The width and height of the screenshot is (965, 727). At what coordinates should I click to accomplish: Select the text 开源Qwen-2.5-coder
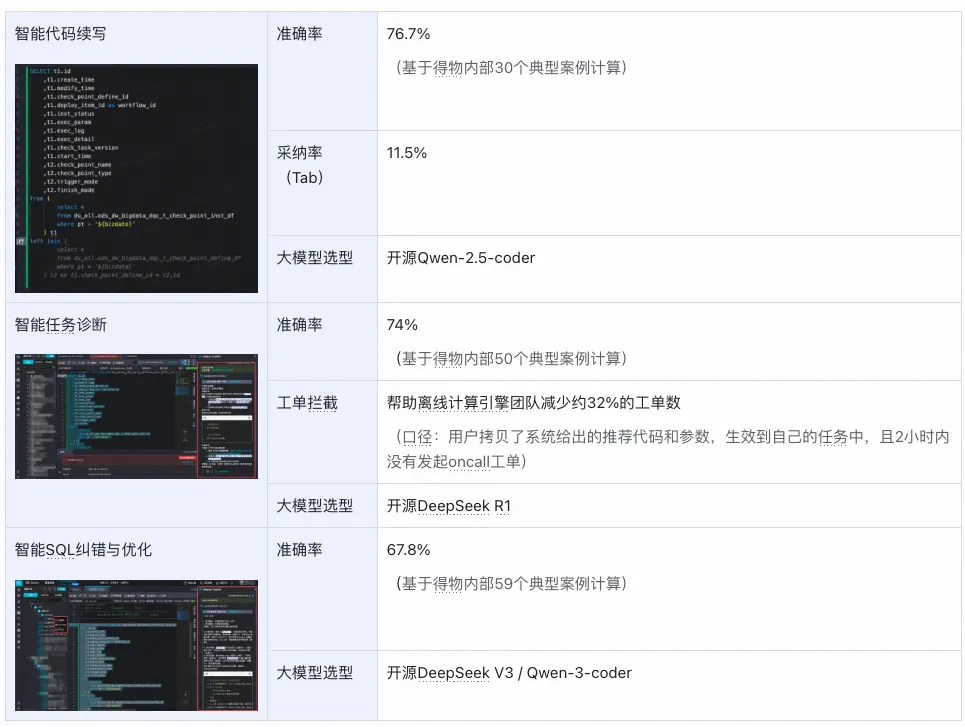tap(461, 258)
